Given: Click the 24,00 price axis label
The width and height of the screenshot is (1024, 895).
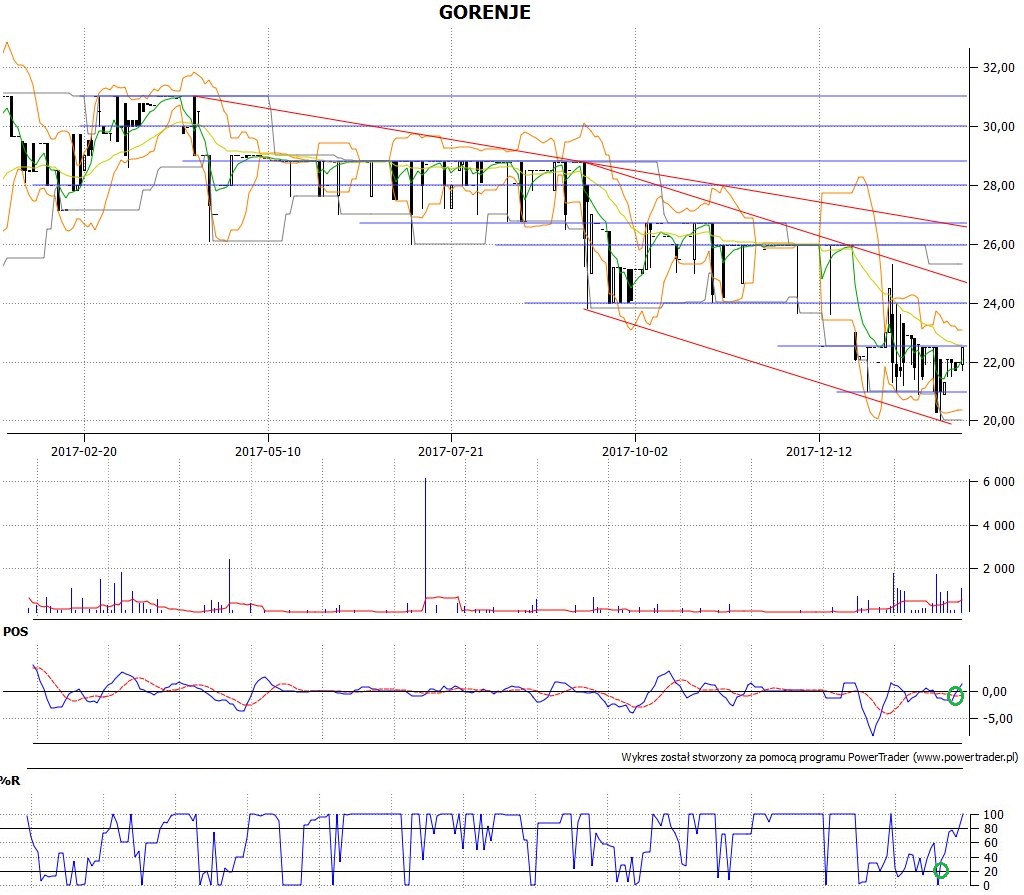Looking at the screenshot, I should (999, 303).
